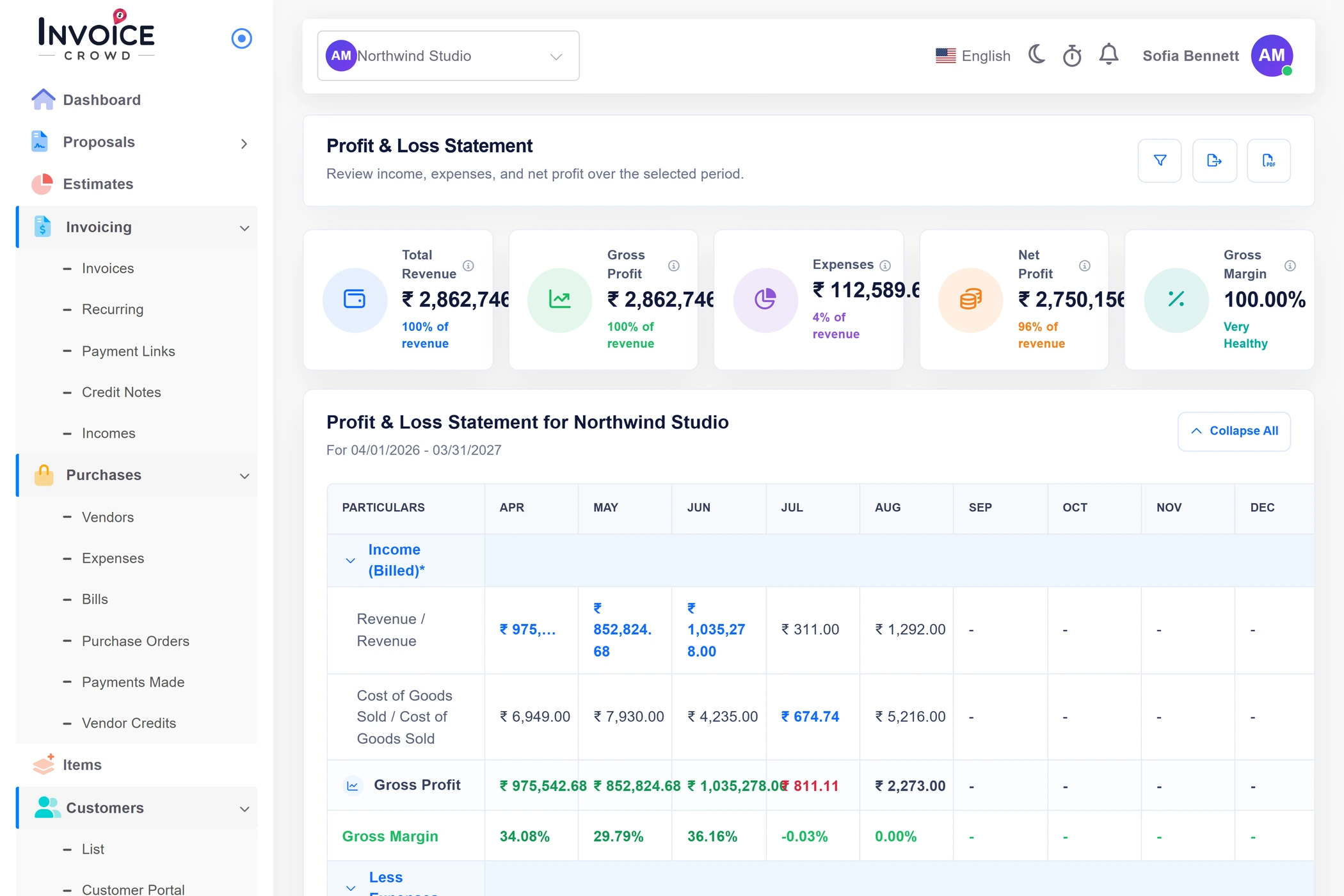Open Purchase Orders page
1344x896 pixels.
136,641
